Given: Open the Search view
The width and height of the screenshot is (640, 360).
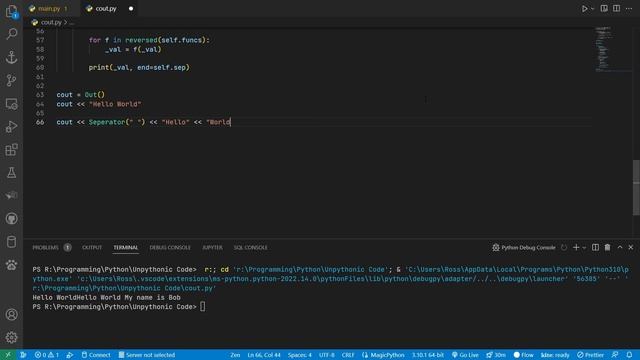Looking at the screenshot, I should (x=11, y=33).
